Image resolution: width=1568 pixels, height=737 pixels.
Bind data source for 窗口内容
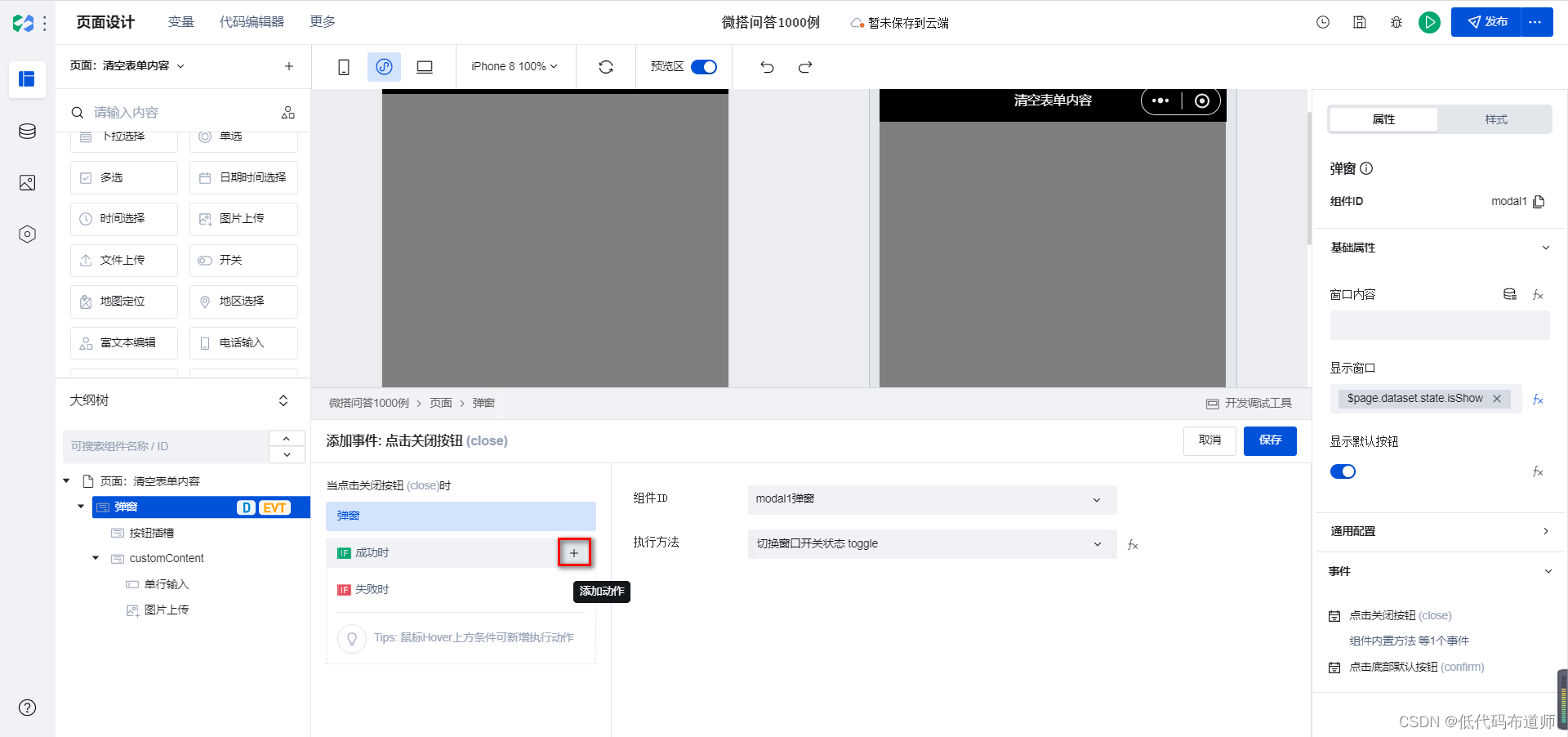coord(1510,295)
